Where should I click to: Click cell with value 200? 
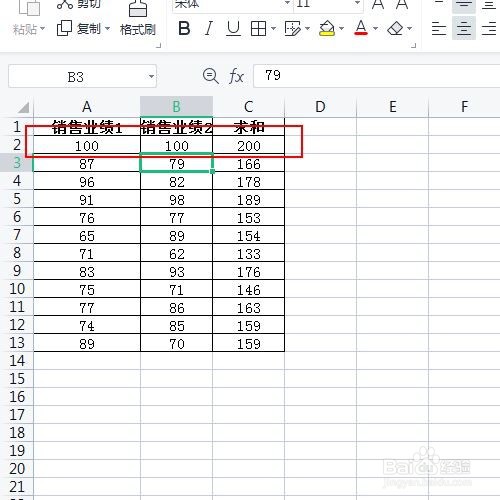click(x=249, y=145)
